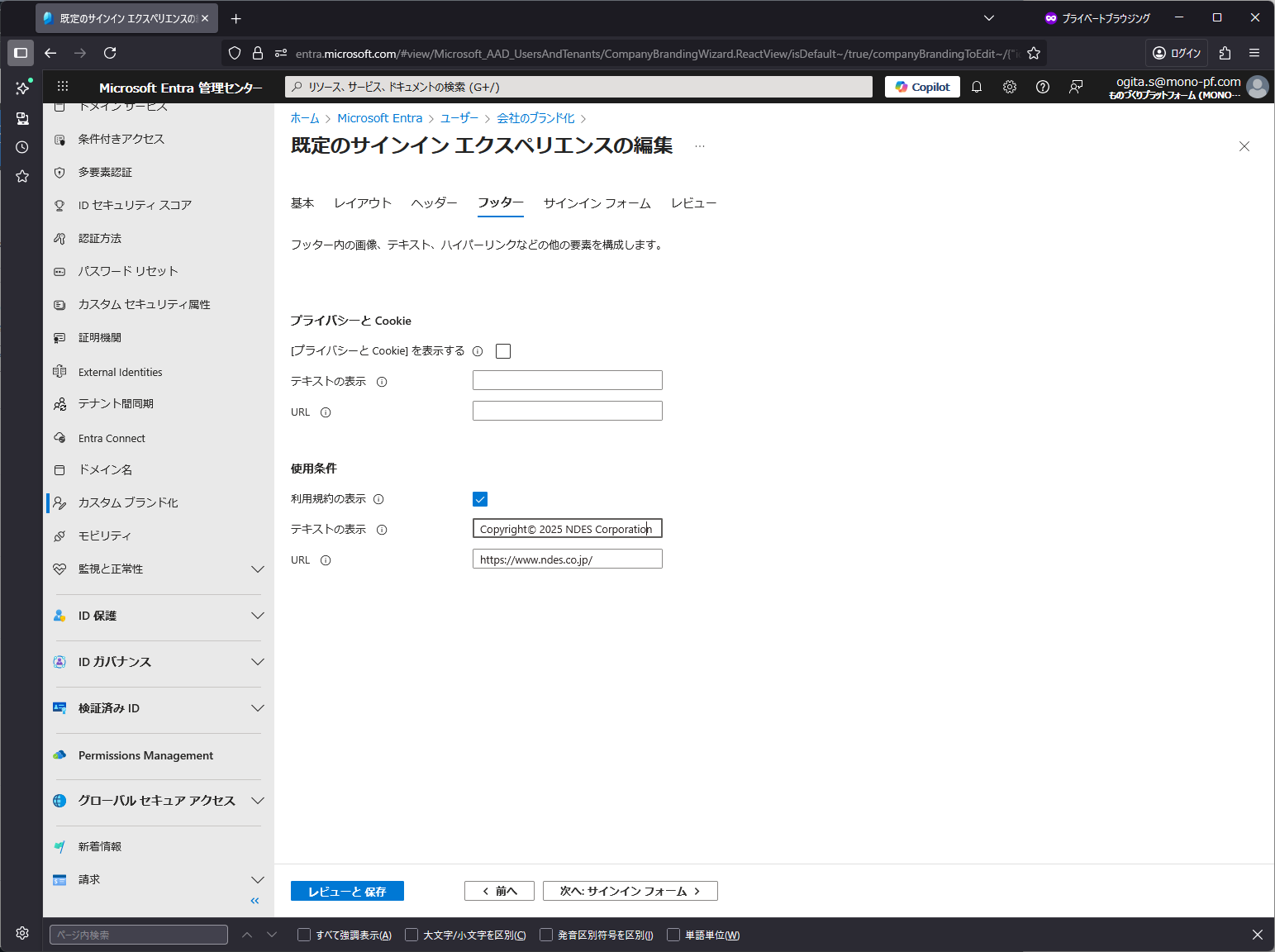1275x952 pixels.
Task: Click the レビューと保存 button
Action: tap(347, 891)
